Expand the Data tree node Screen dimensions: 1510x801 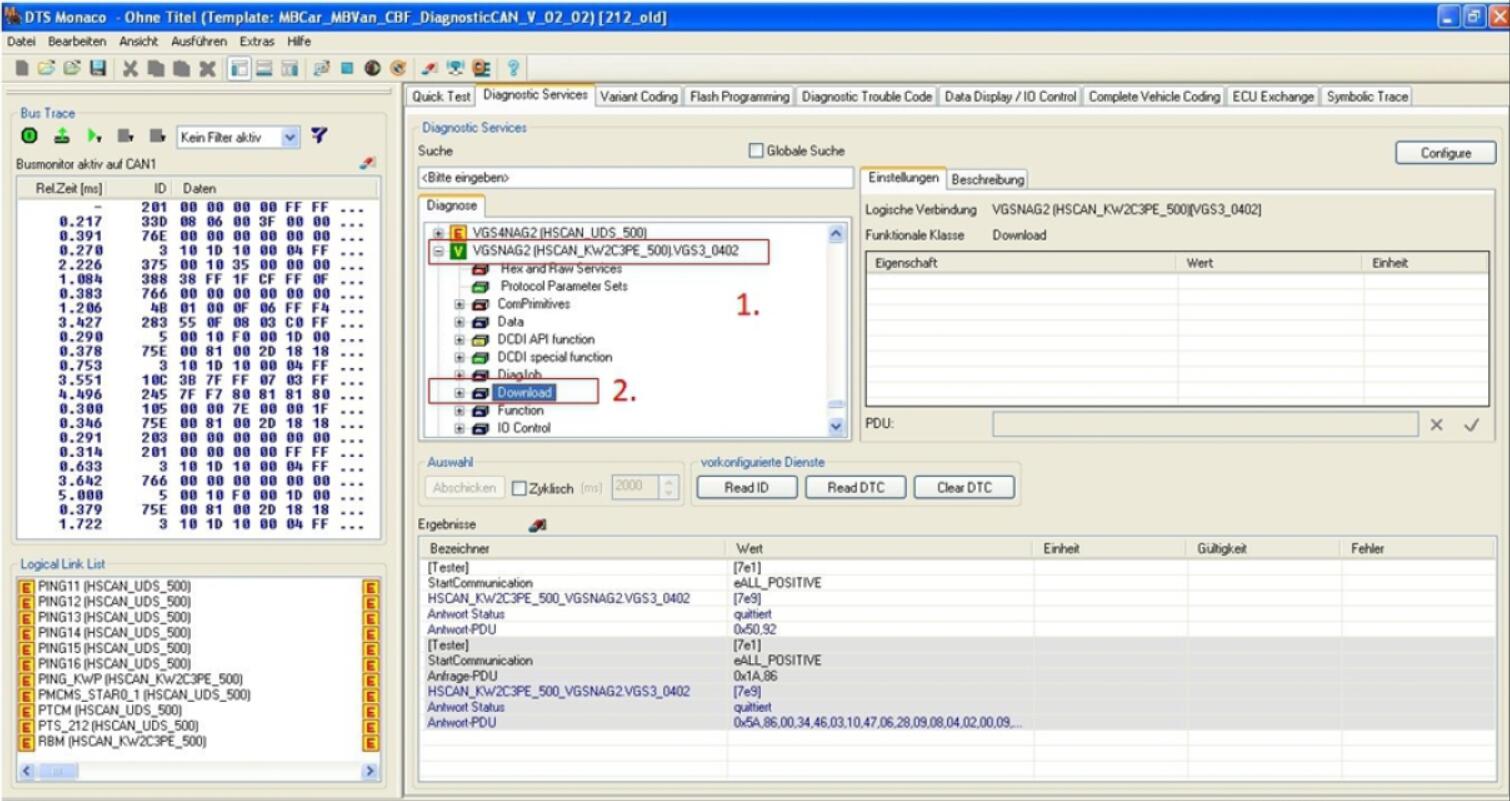click(x=460, y=322)
